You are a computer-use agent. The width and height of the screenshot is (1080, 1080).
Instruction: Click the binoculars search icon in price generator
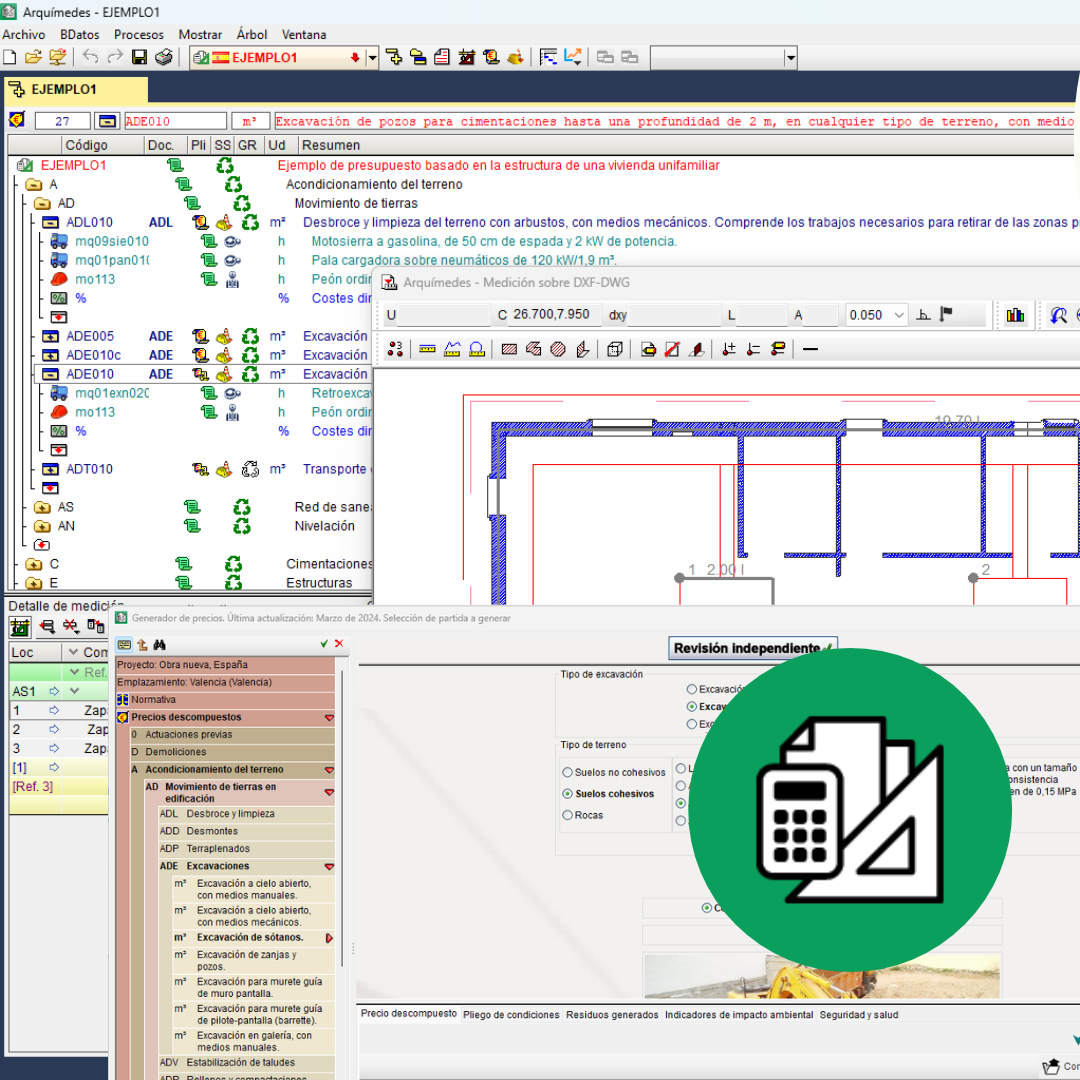(x=159, y=645)
